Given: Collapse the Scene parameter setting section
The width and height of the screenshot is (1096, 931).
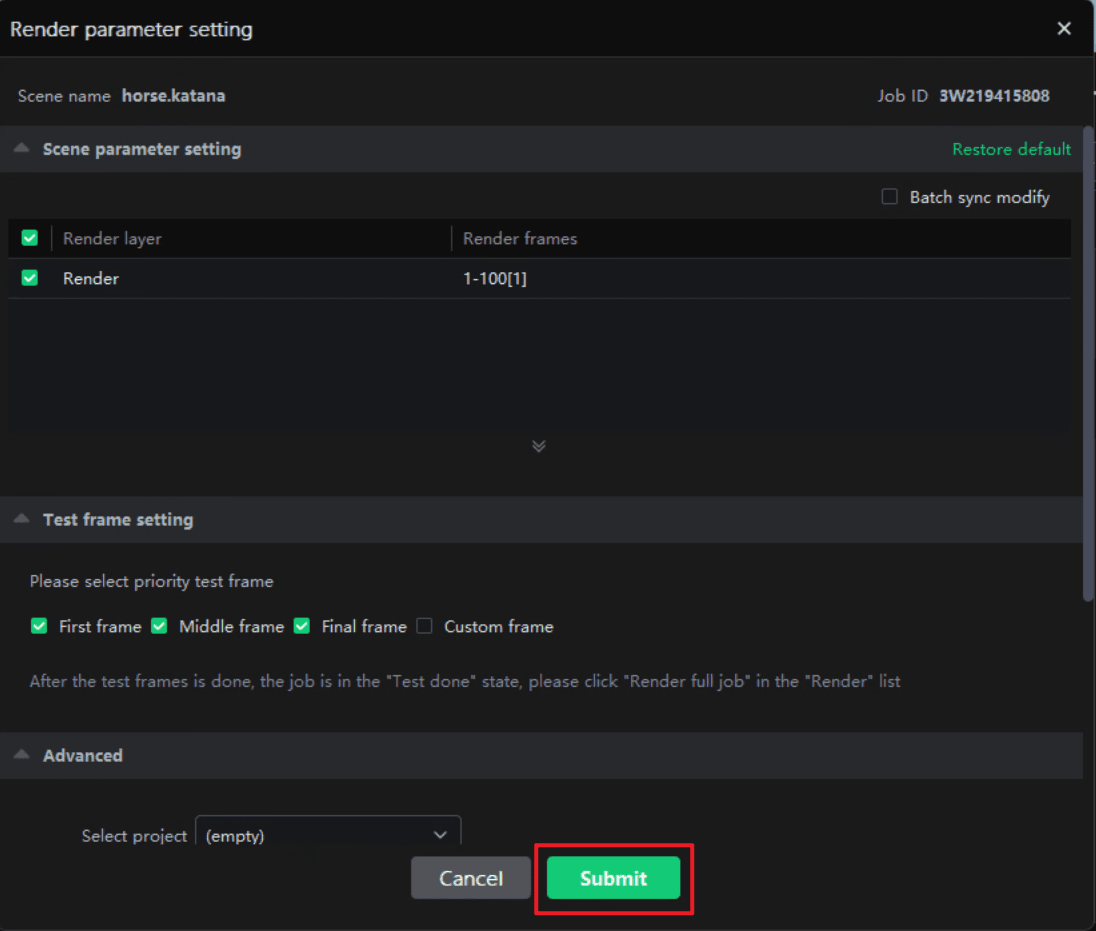Looking at the screenshot, I should (22, 149).
